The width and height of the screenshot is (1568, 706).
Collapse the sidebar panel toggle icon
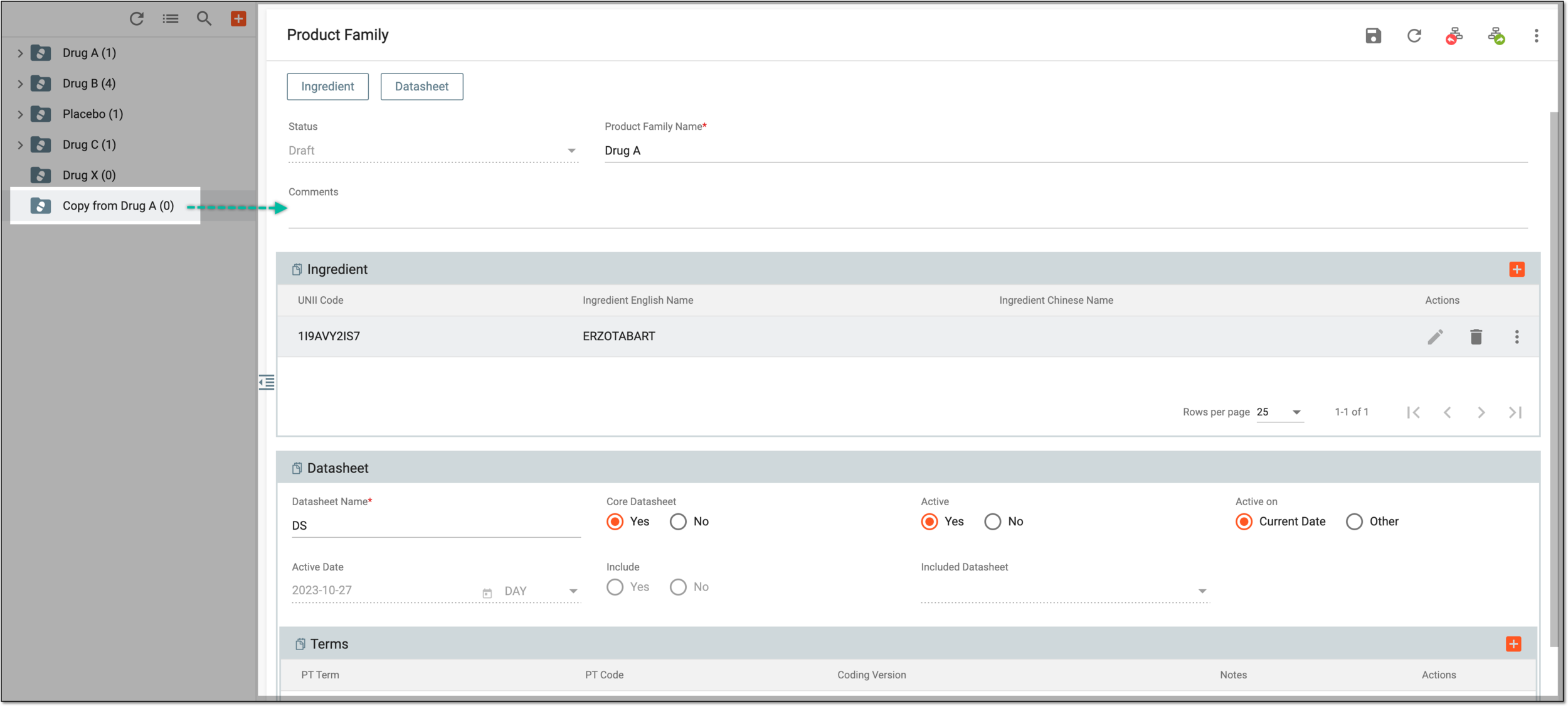click(267, 382)
